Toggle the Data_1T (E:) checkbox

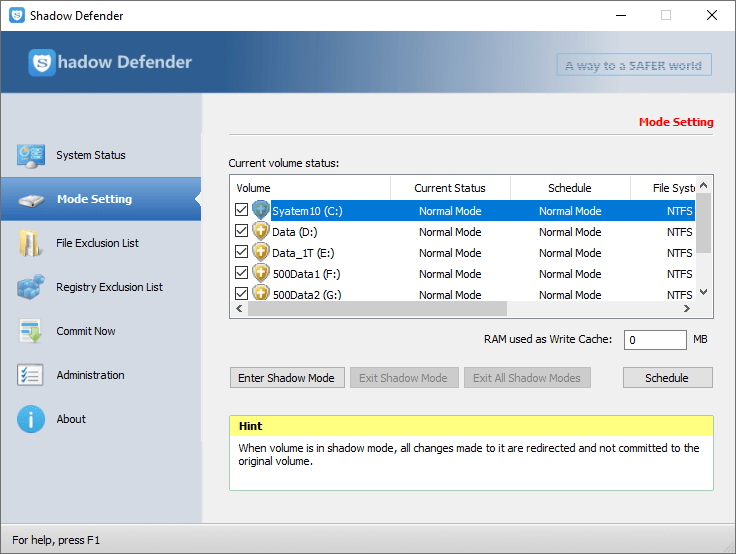pyautogui.click(x=241, y=252)
